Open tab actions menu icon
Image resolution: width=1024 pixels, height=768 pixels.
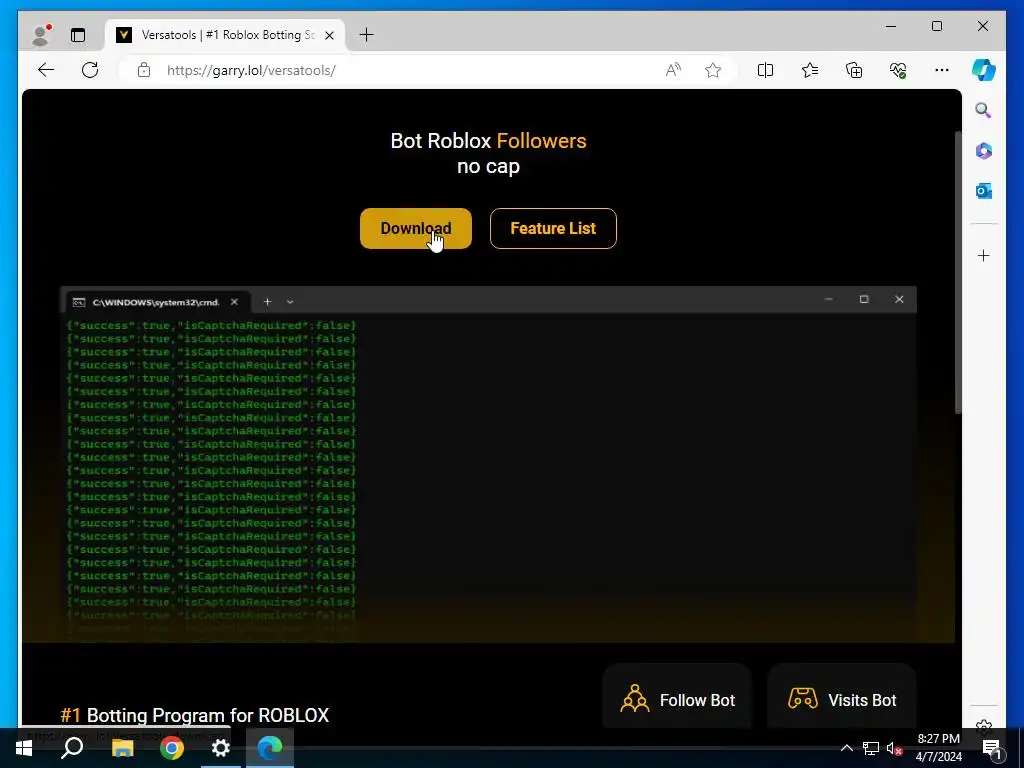pos(78,35)
